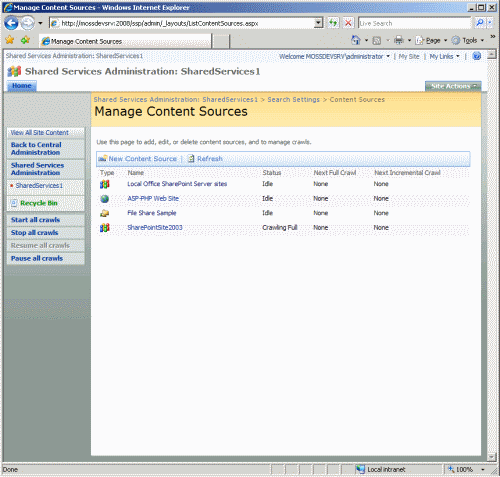Click the browser Back arrow button
Screen dimensions: 500x477
coord(11,23)
